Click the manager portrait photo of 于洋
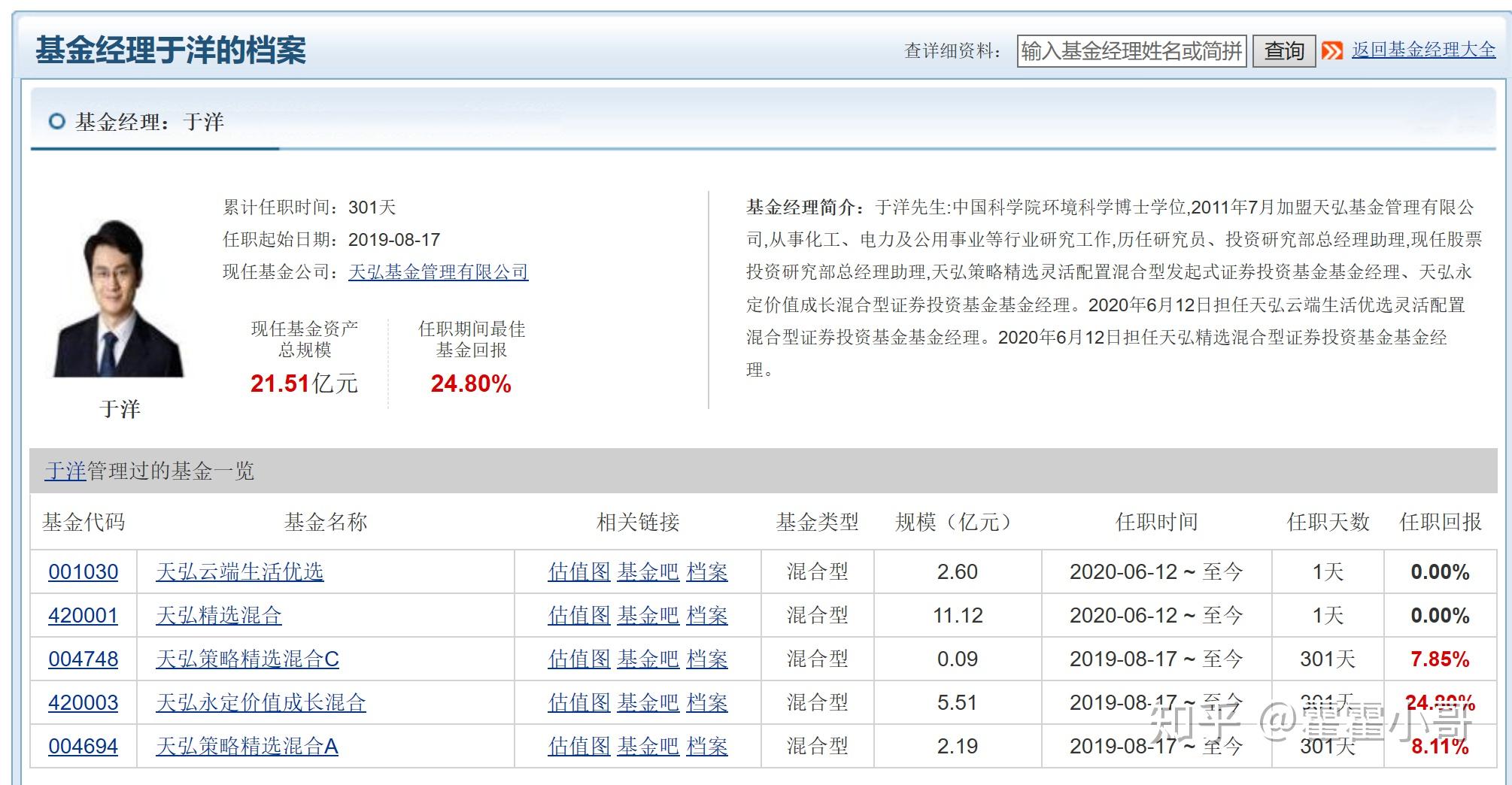The height and width of the screenshot is (785, 1512). pos(118,298)
